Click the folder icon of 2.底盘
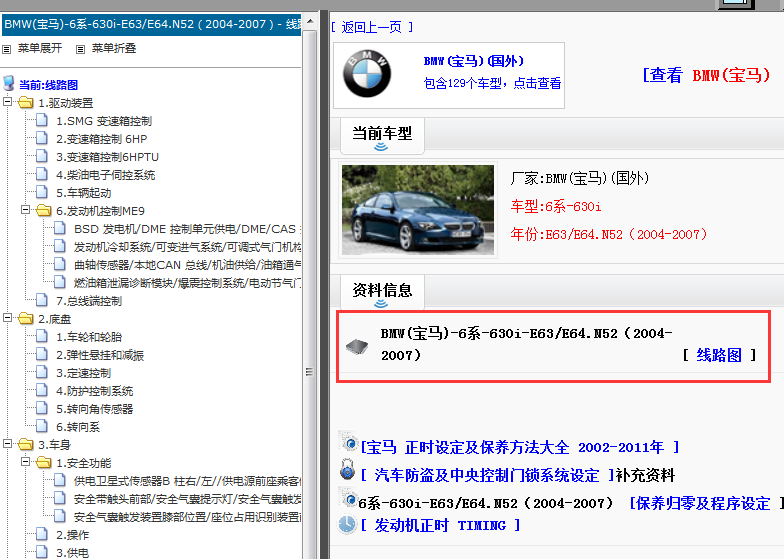The width and height of the screenshot is (784, 559). [x=26, y=319]
